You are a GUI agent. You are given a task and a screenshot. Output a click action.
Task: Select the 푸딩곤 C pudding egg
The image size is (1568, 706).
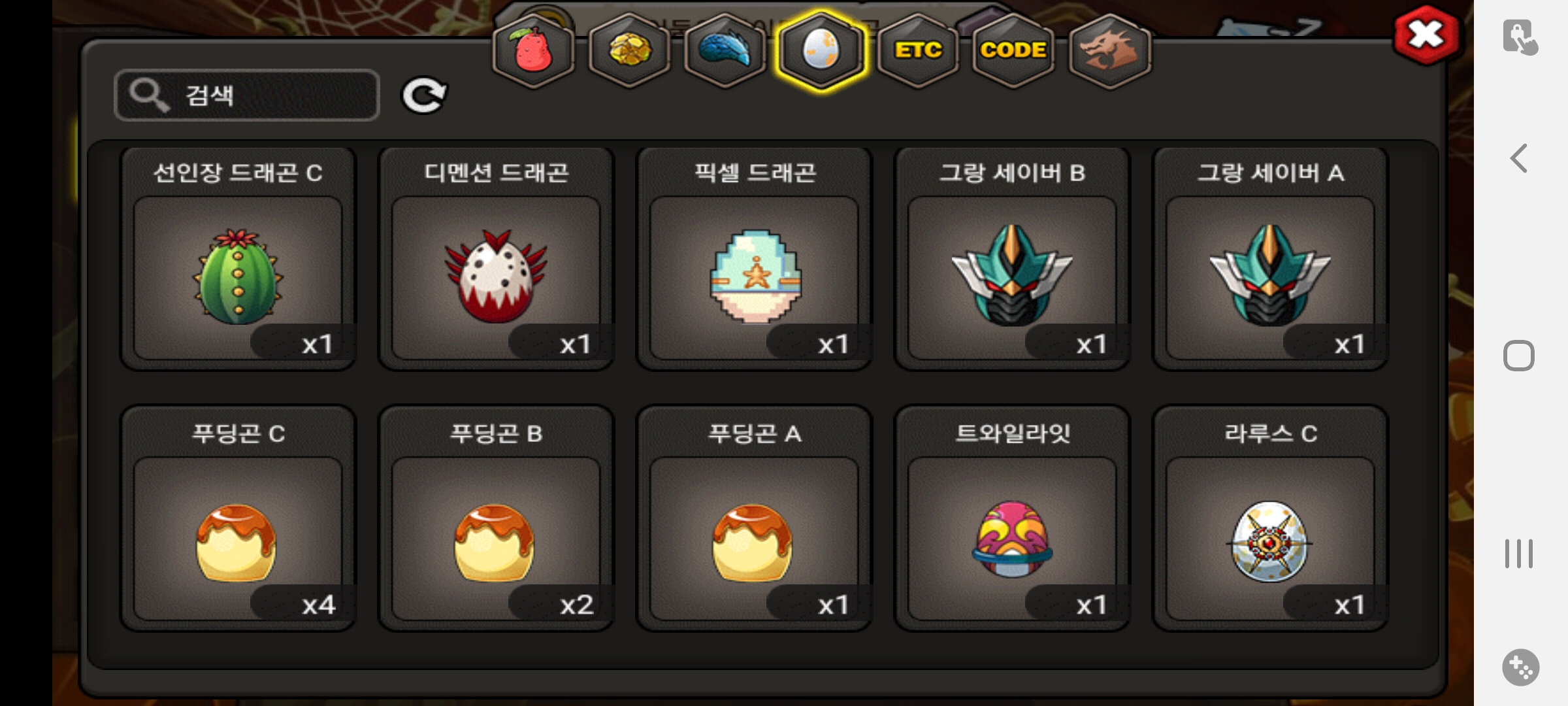click(238, 519)
